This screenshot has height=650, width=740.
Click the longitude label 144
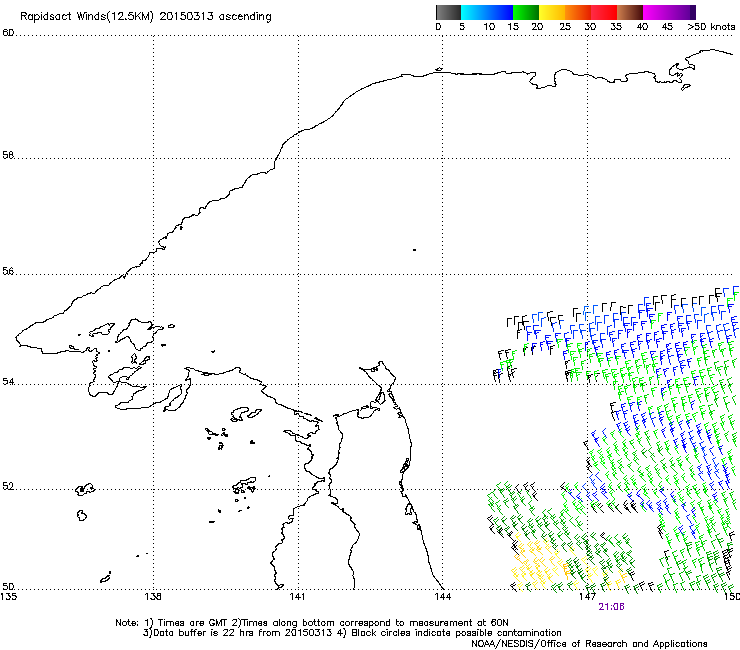(x=442, y=596)
